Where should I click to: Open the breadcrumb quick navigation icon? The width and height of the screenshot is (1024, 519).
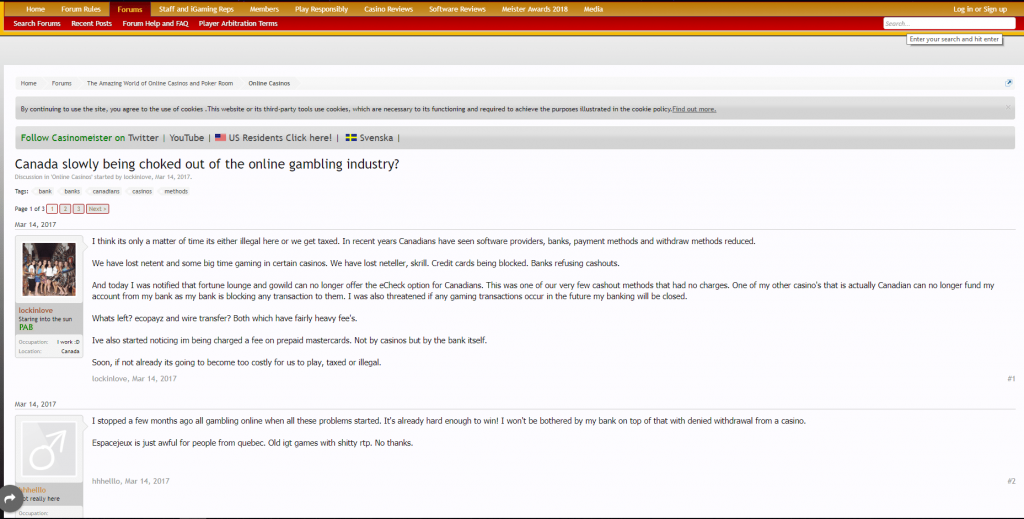pyautogui.click(x=1009, y=83)
